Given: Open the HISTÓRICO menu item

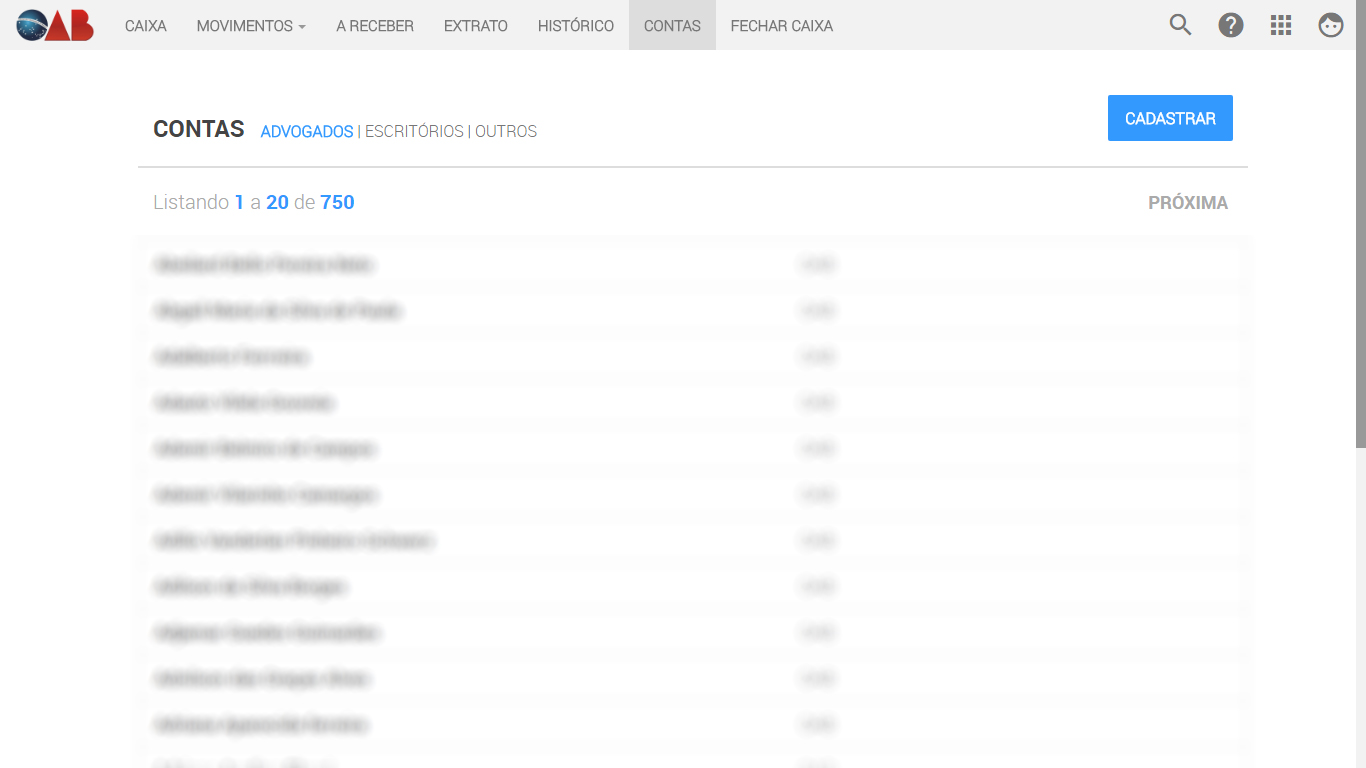Looking at the screenshot, I should click(575, 26).
